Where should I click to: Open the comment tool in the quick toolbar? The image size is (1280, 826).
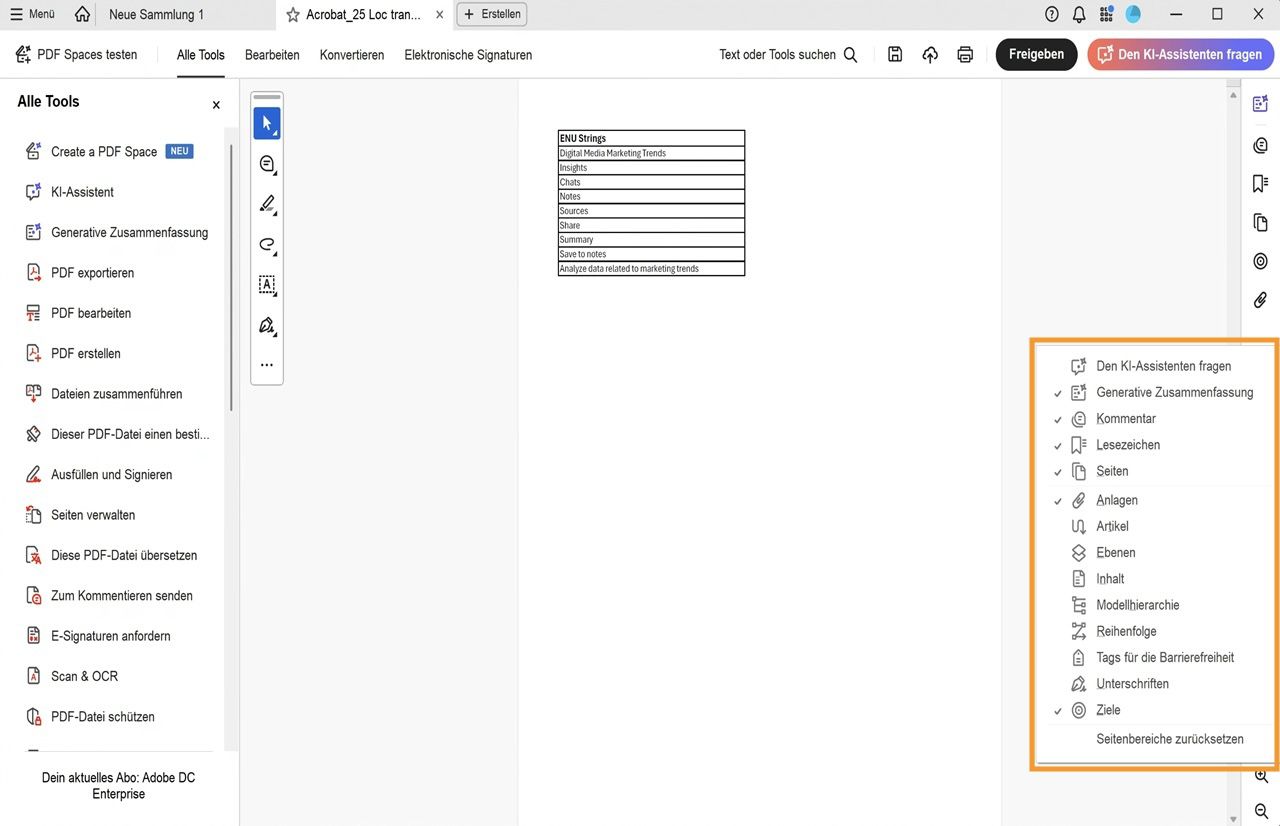point(266,163)
